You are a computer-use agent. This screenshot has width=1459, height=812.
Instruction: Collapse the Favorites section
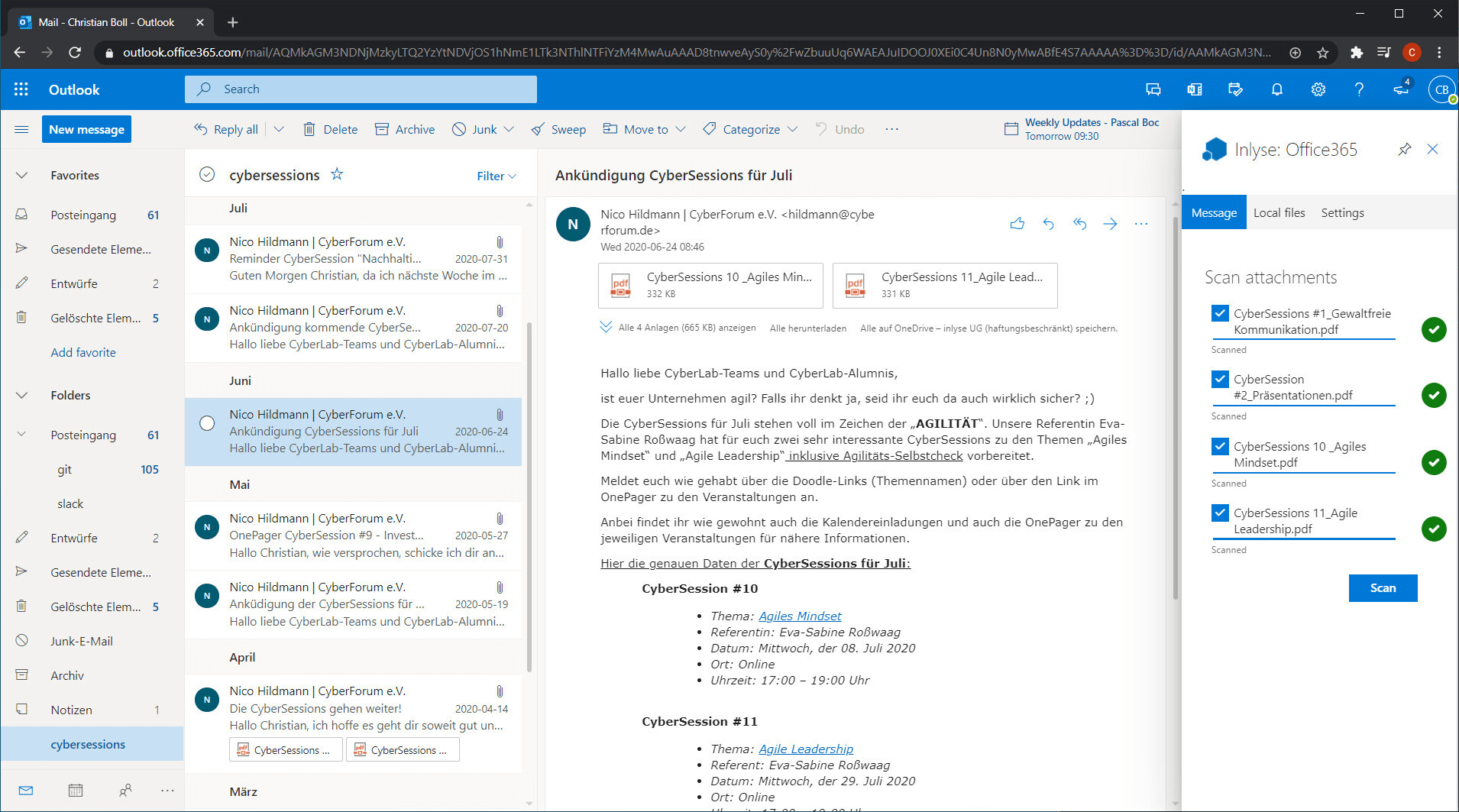point(22,175)
